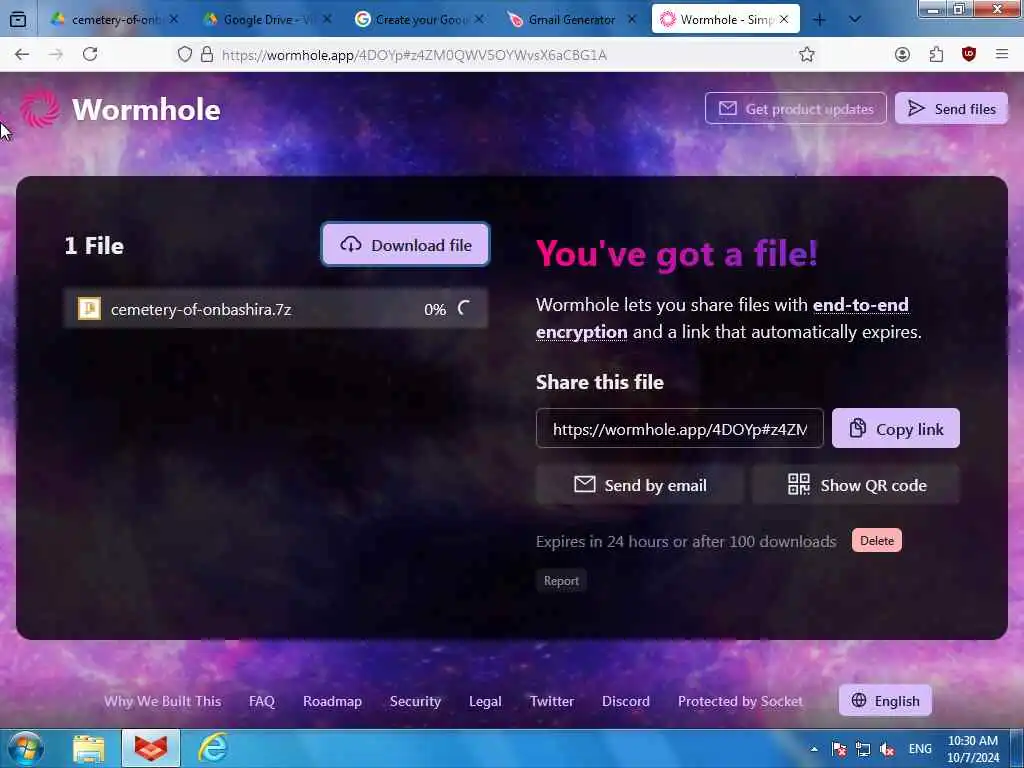Show hidden system tray icons

[x=814, y=749]
